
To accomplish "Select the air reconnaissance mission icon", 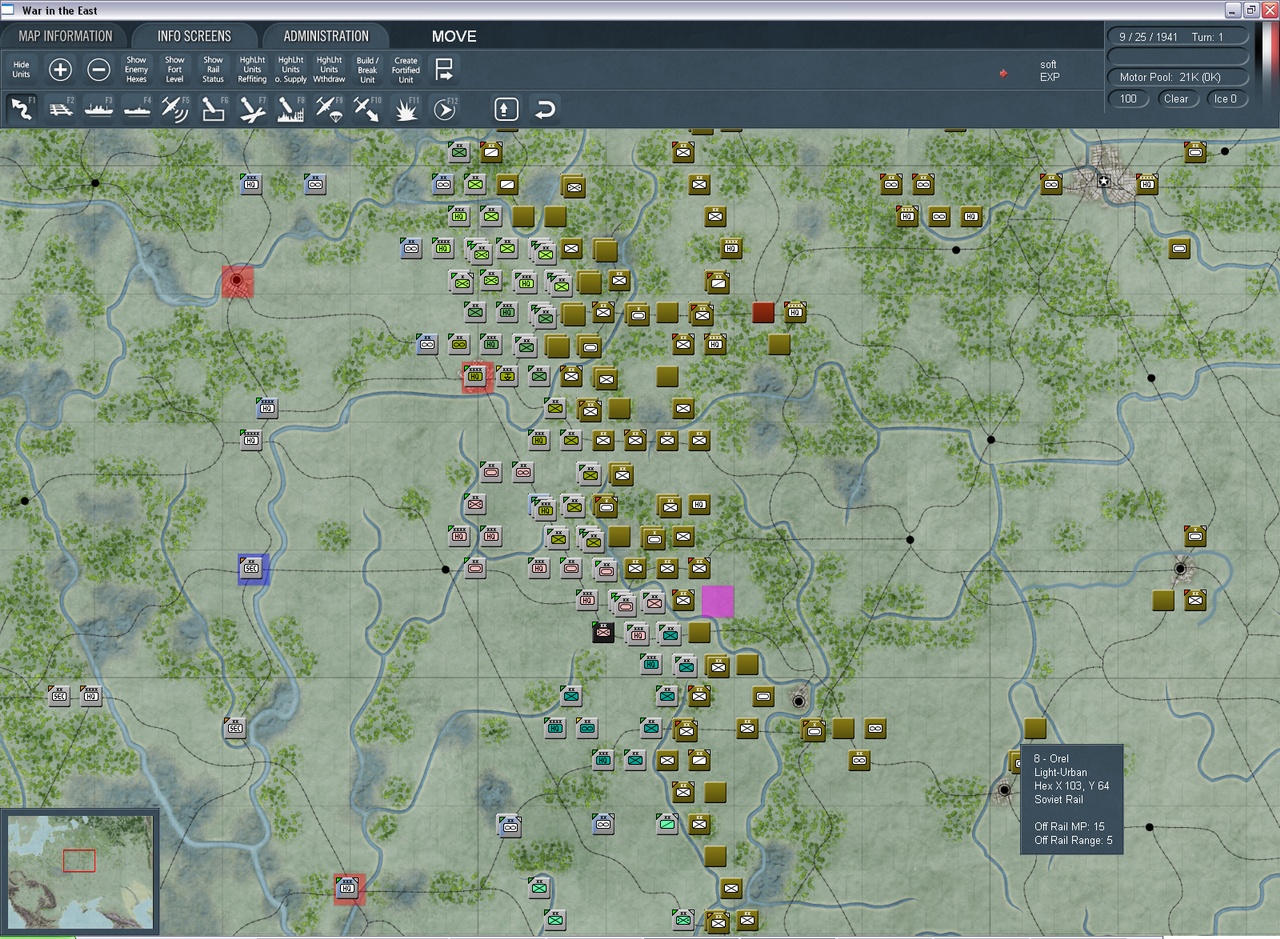I will pyautogui.click(x=175, y=108).
